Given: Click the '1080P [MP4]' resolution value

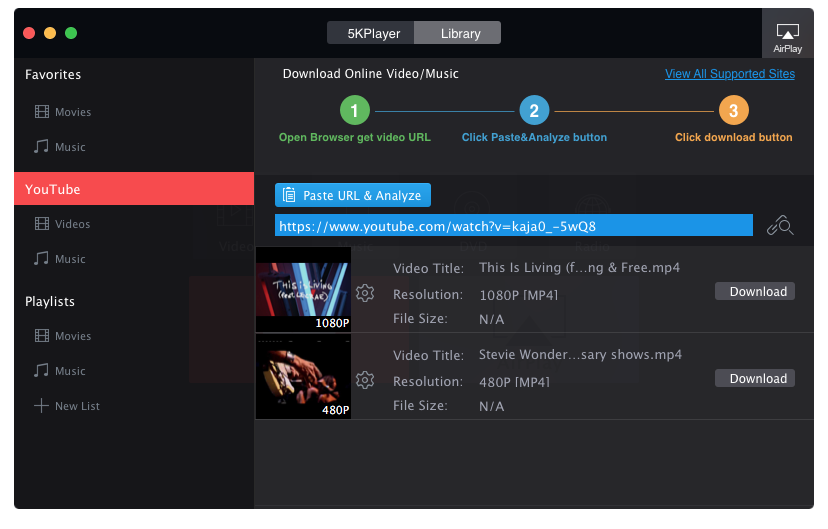Looking at the screenshot, I should pos(519,295).
